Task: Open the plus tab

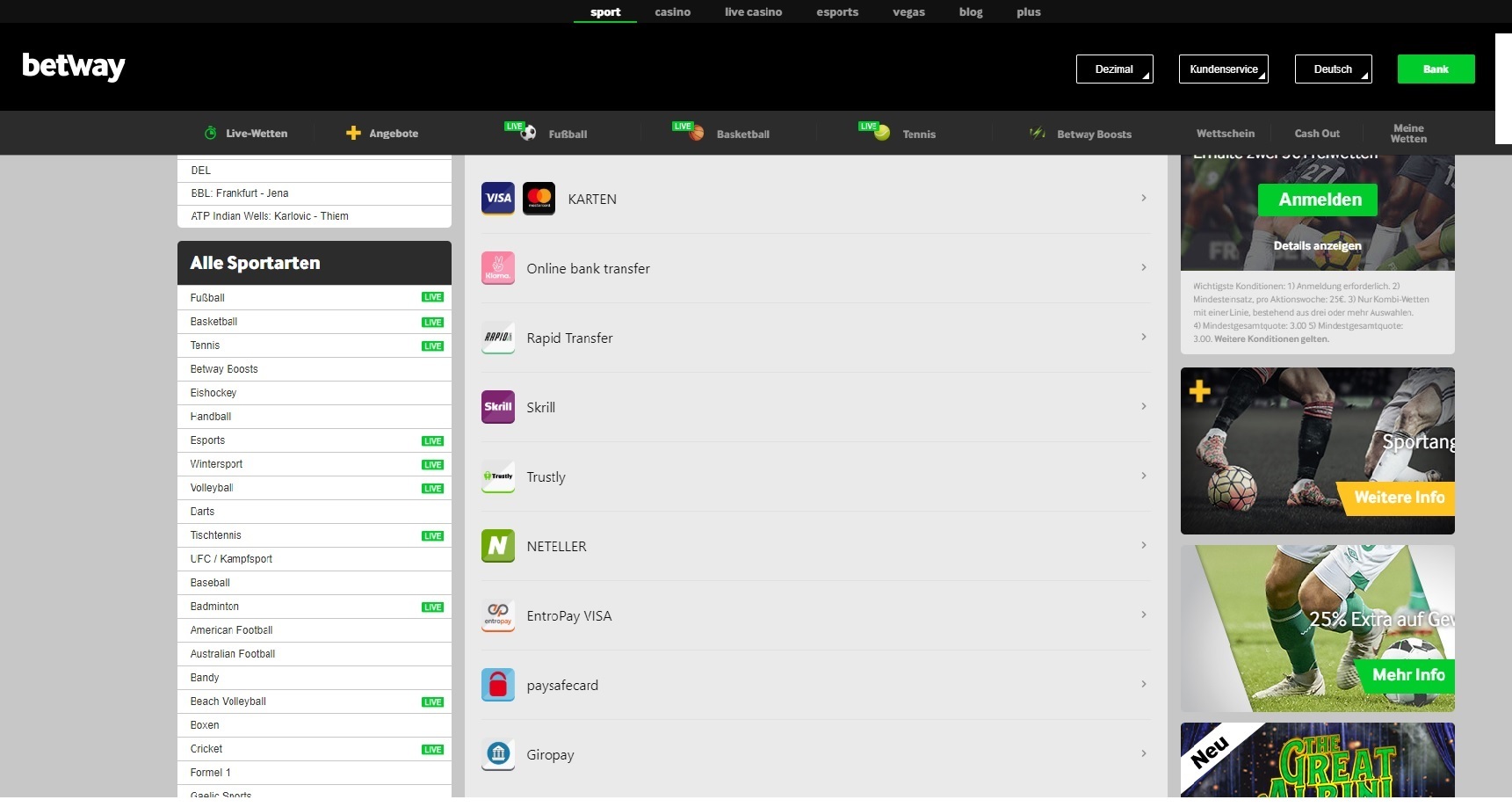Action: click(x=1028, y=12)
